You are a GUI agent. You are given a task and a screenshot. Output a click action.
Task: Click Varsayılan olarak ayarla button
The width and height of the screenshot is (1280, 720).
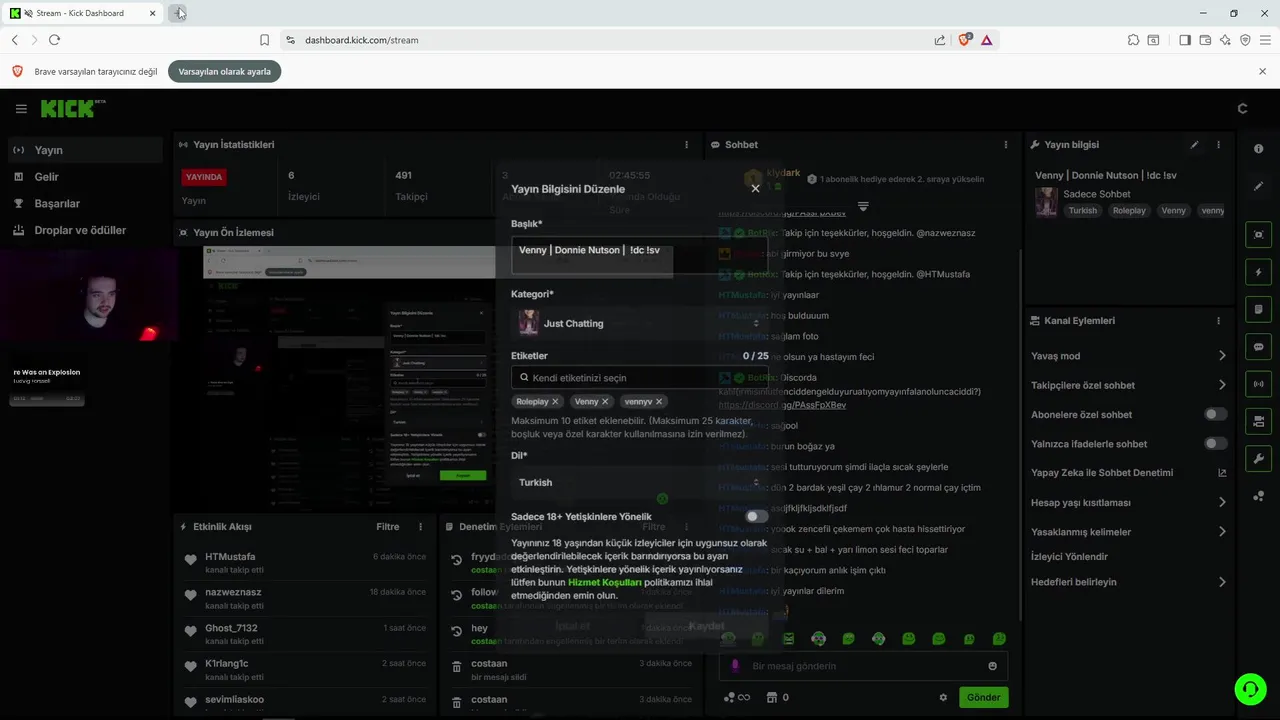224,72
